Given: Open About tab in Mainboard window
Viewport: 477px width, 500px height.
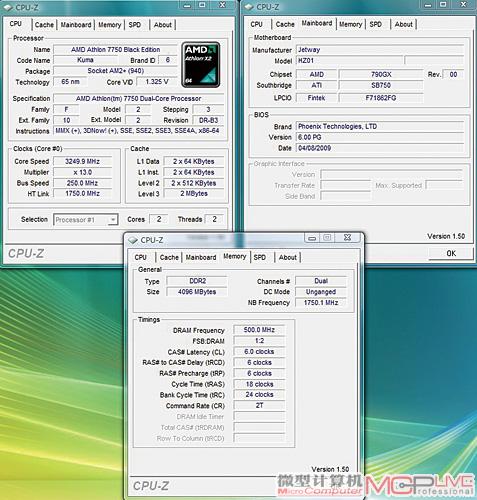Looking at the screenshot, I should click(x=404, y=24).
